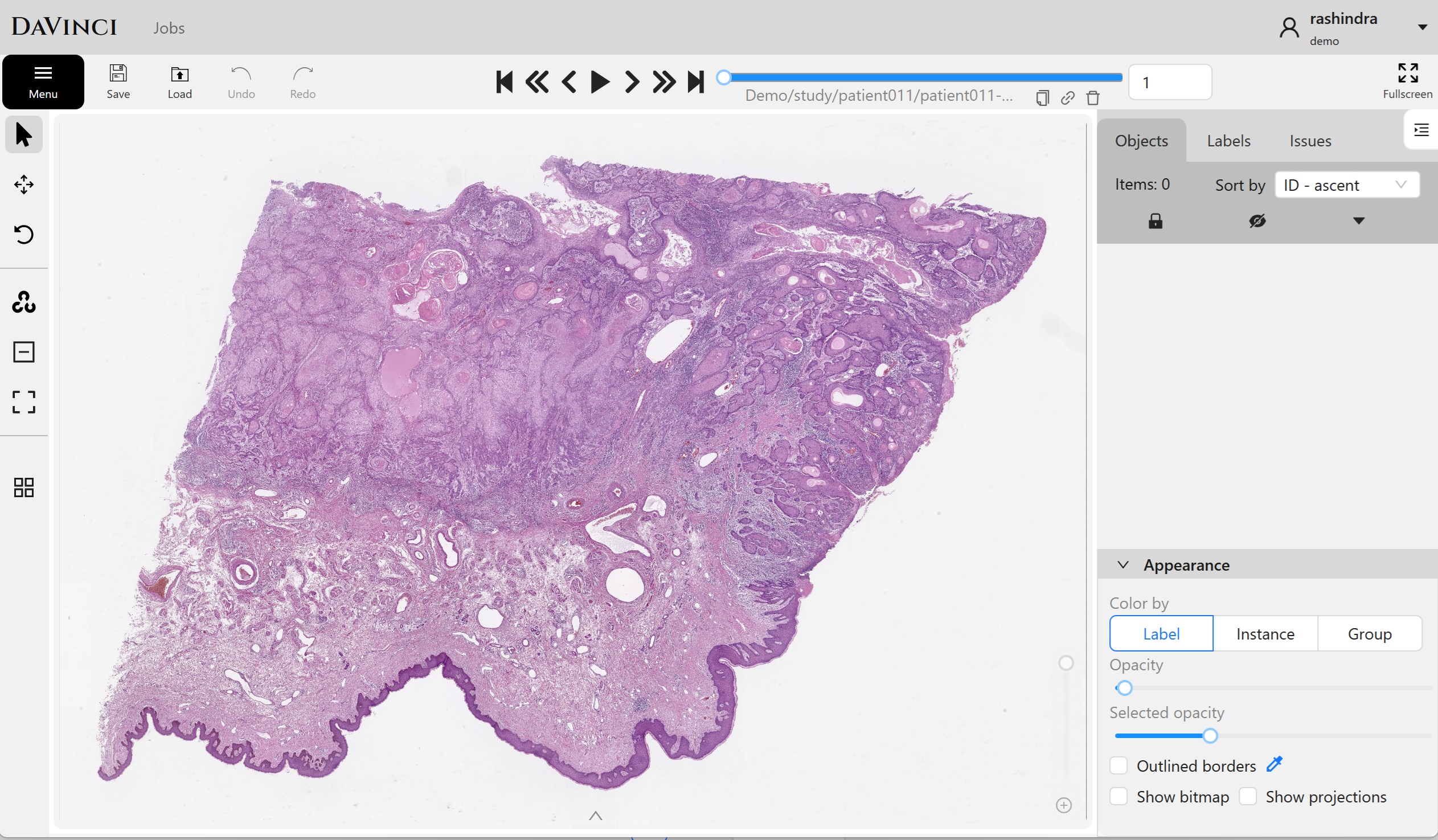This screenshot has width=1438, height=840.
Task: Click the frame number input field
Action: click(1170, 83)
